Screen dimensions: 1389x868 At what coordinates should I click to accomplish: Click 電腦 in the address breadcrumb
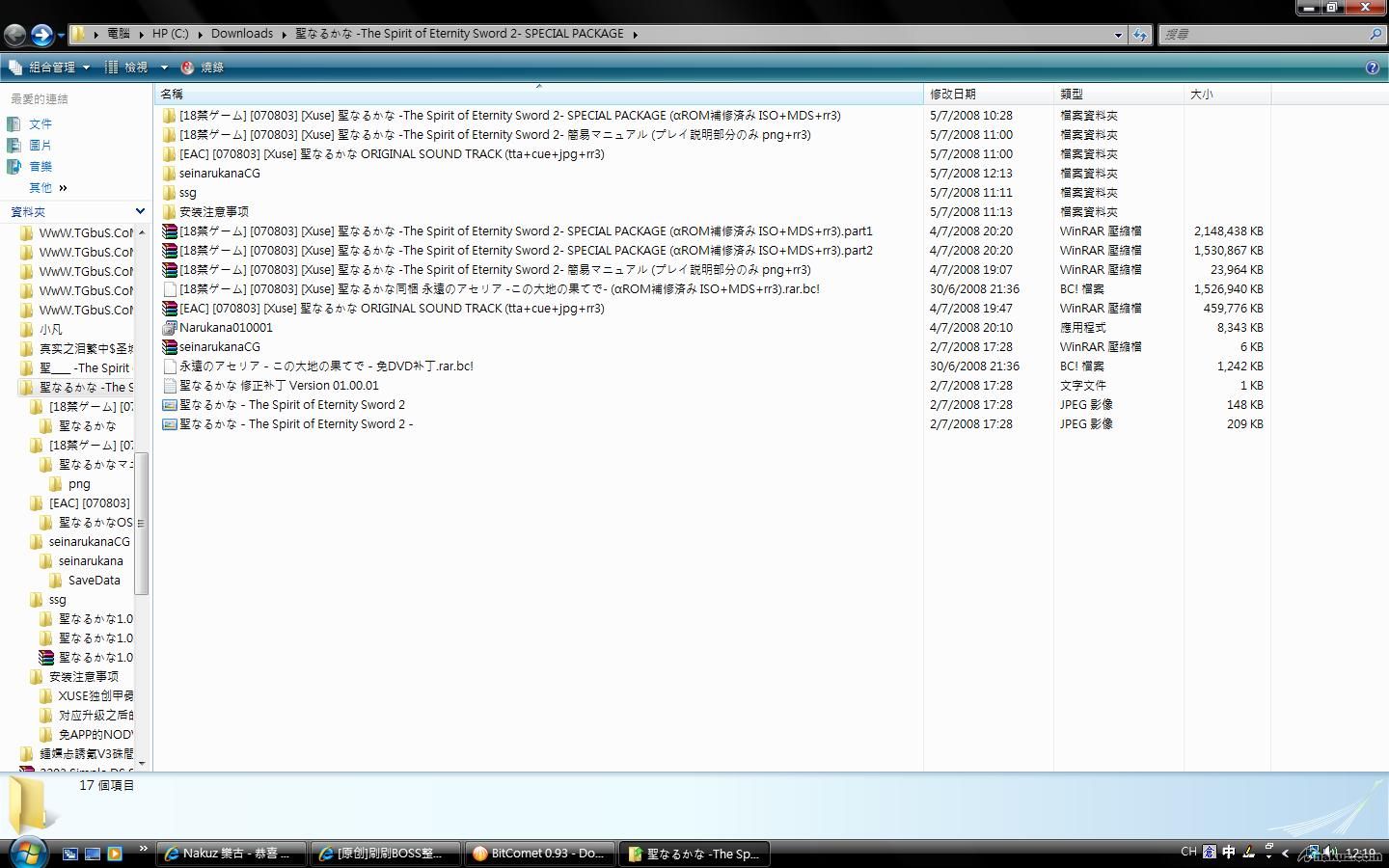coord(119,34)
